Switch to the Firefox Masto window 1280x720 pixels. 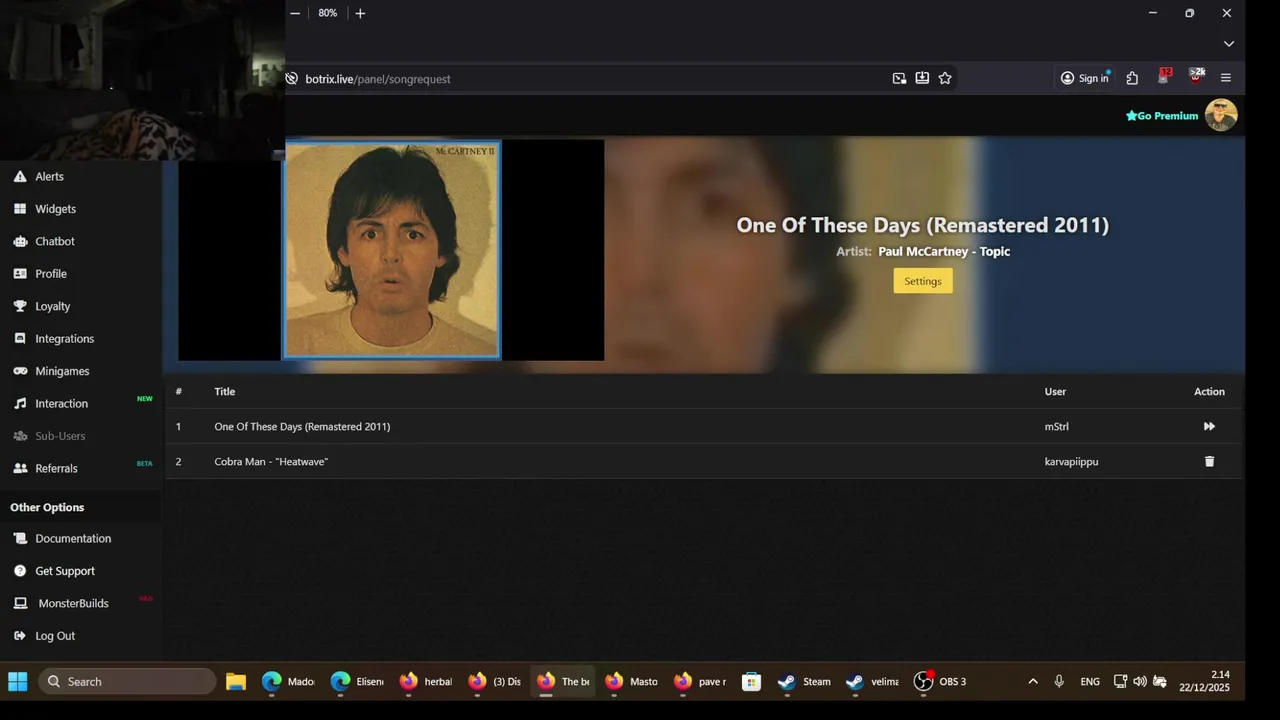631,682
